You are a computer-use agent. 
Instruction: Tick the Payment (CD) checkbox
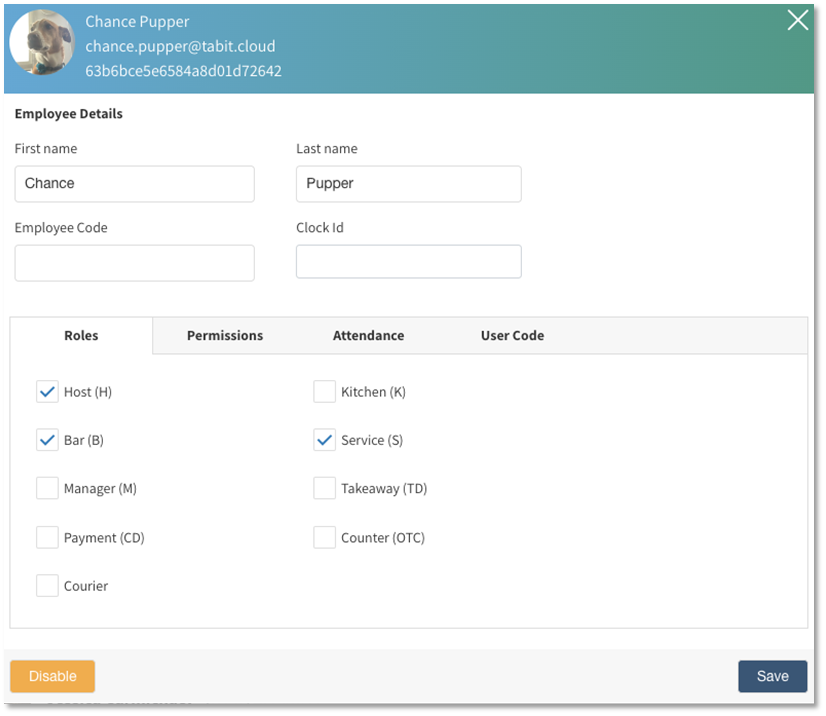pos(47,538)
